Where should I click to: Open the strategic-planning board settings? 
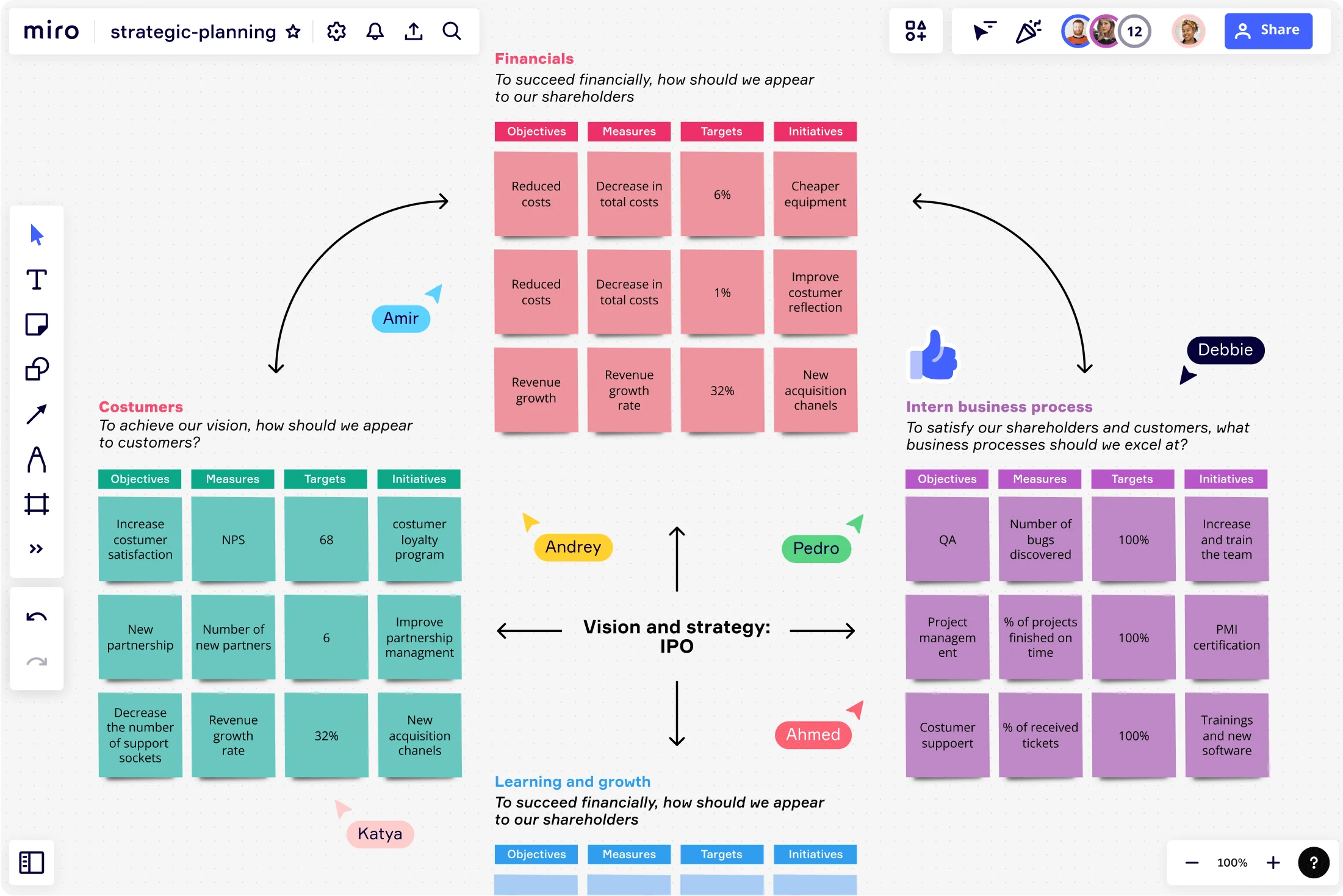[x=336, y=29]
